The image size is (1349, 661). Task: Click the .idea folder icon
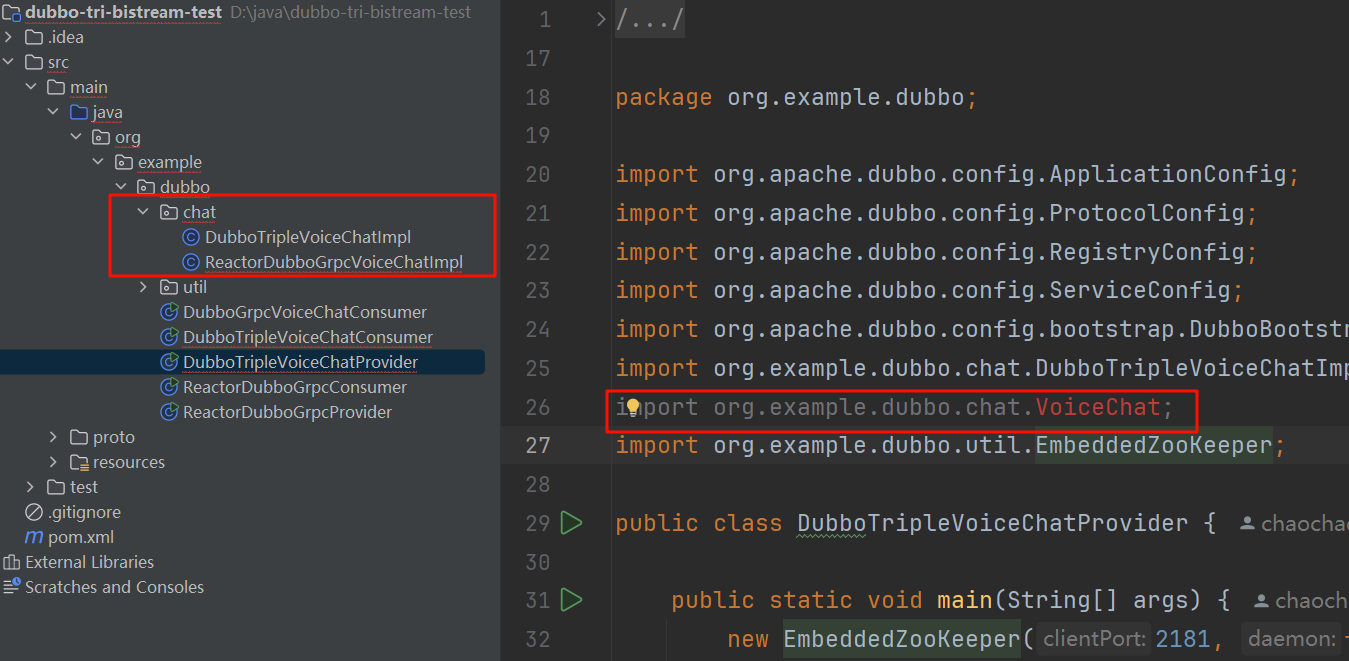(34, 38)
